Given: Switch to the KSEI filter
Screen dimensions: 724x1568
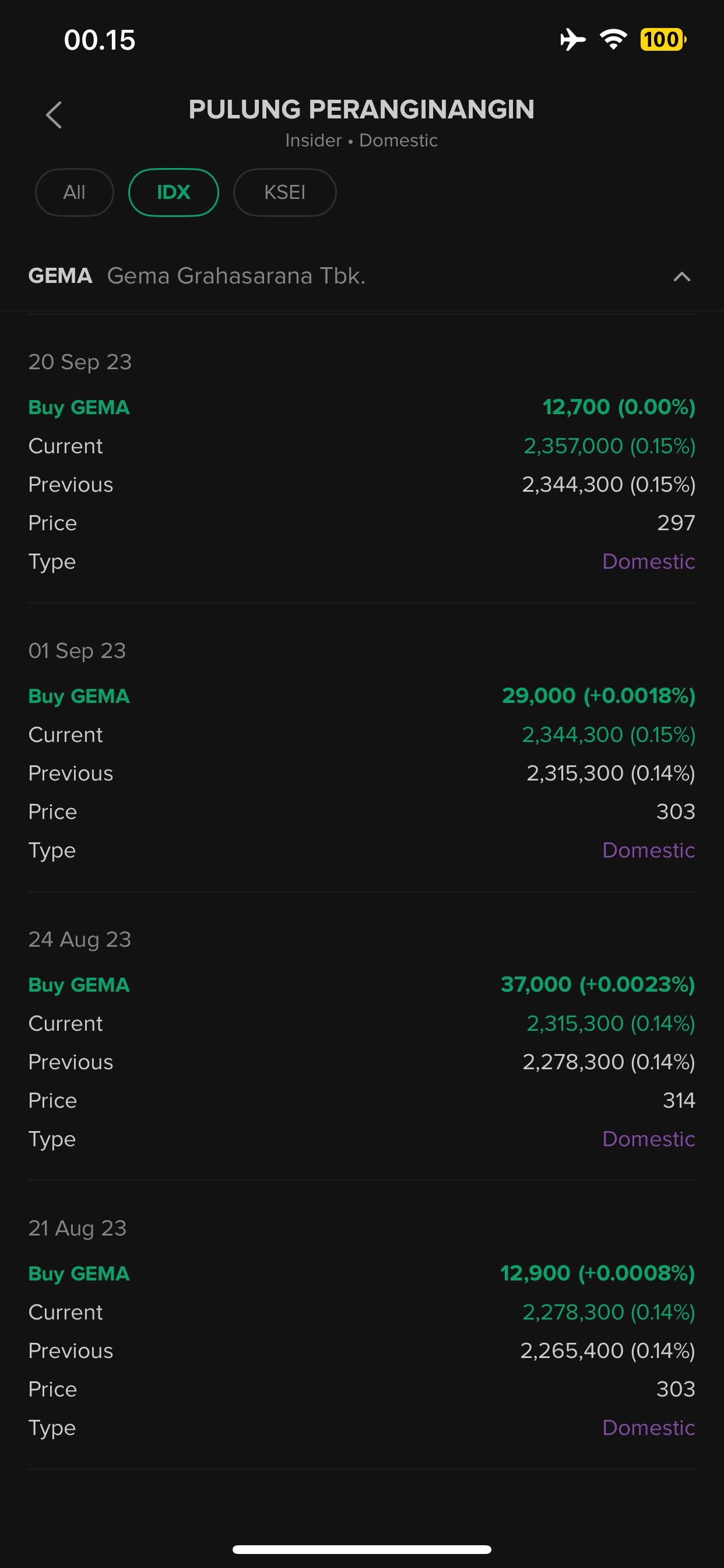Looking at the screenshot, I should 284,192.
